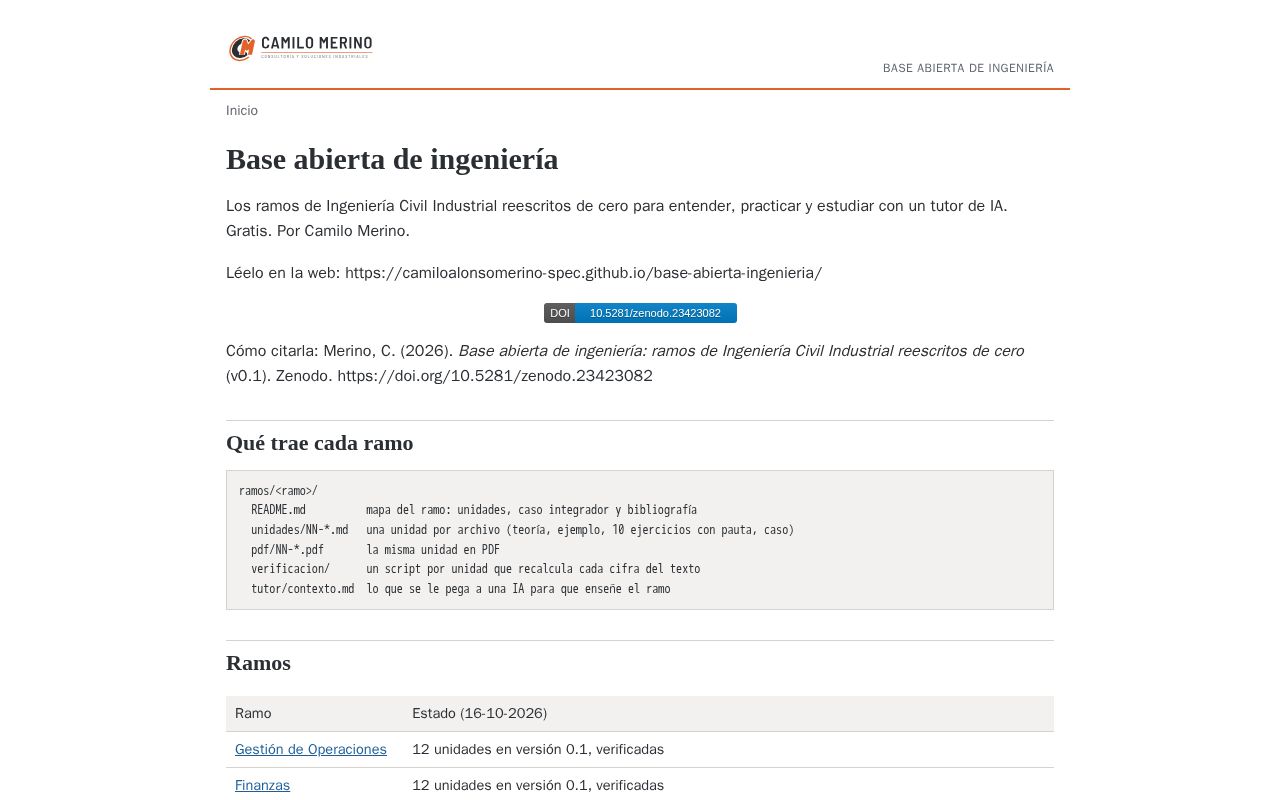Select the unidades/NN-*.md line in code block
The image size is (1280, 800).
click(522, 530)
